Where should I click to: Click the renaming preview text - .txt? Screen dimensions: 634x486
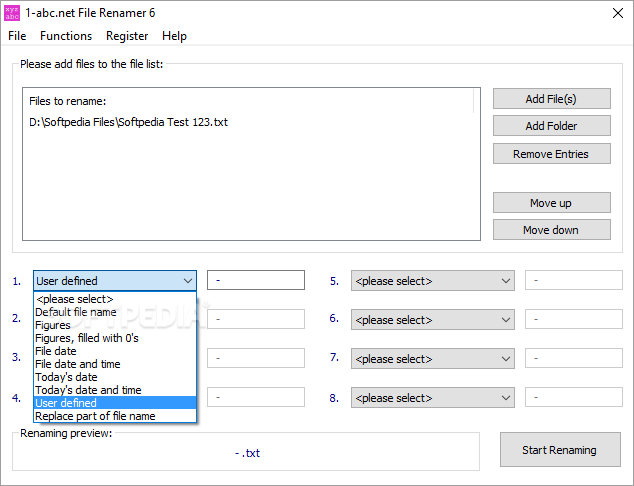247,453
